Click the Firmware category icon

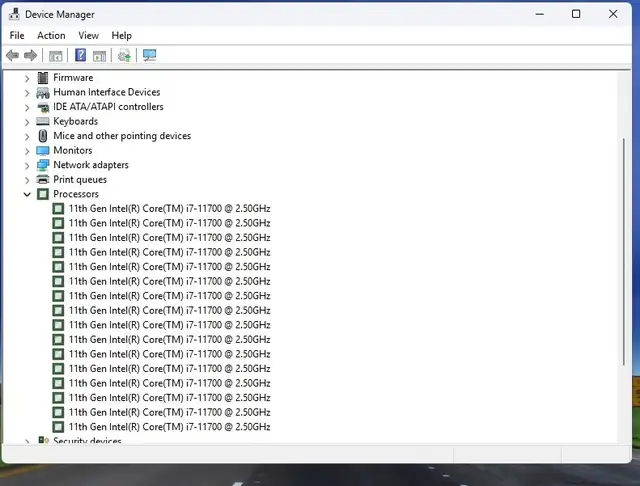[42, 78]
